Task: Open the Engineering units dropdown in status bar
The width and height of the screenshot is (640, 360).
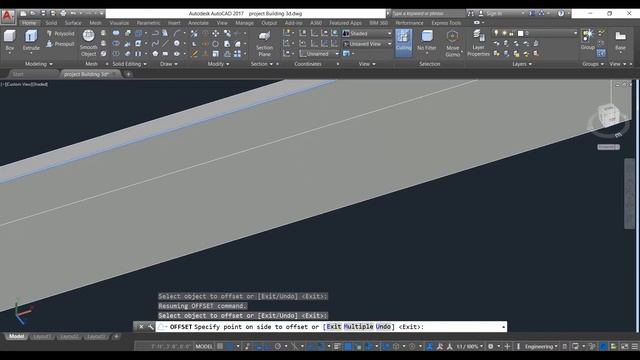Action: 541,347
